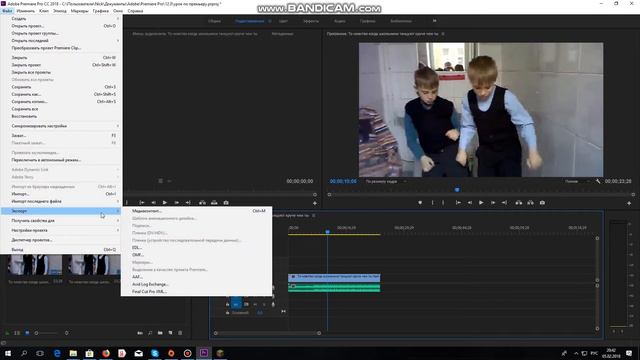The width and height of the screenshot is (640, 360).
Task: Open Find search icon in Project panel
Action: (150, 333)
